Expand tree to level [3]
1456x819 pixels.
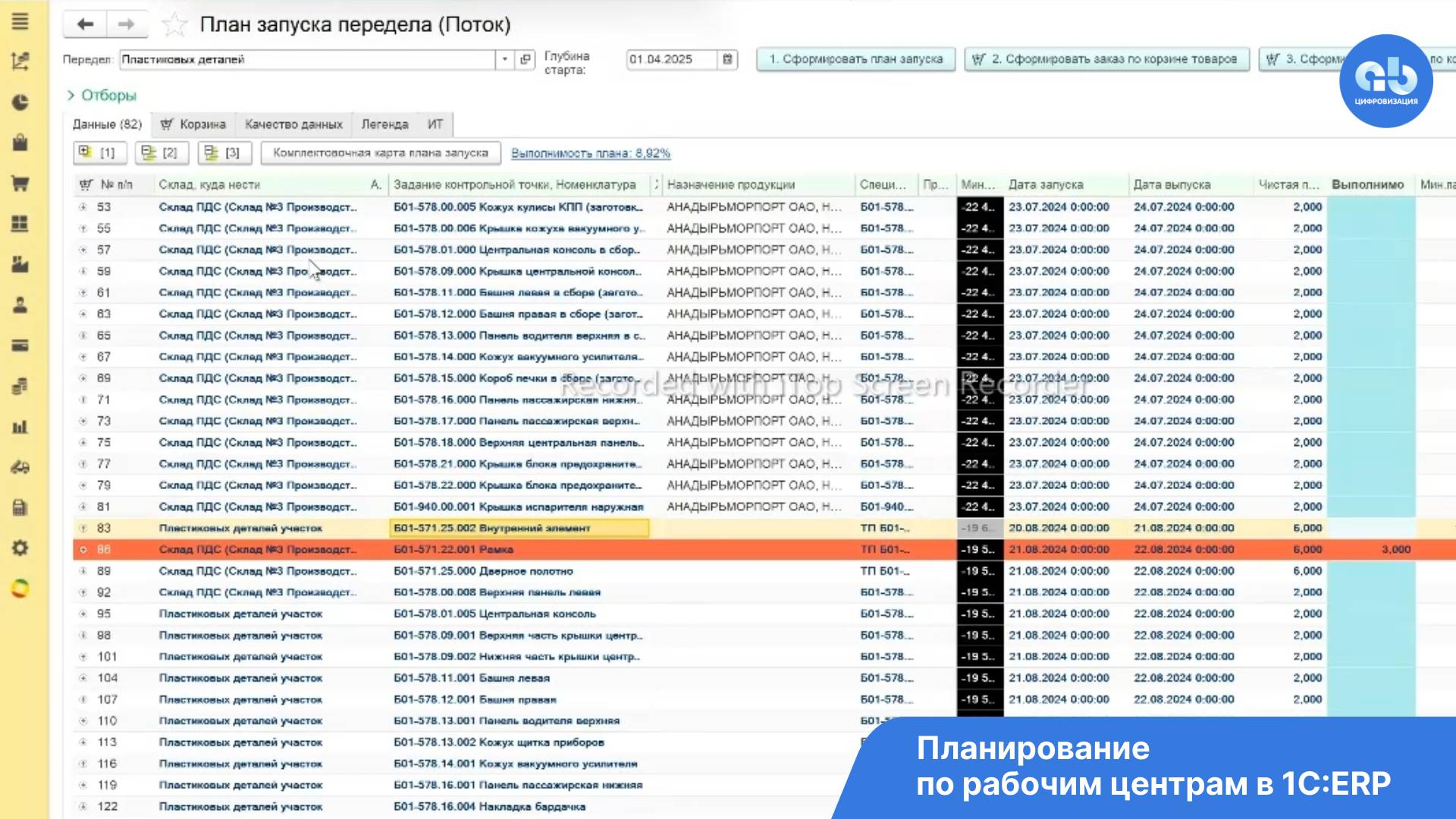(x=224, y=152)
